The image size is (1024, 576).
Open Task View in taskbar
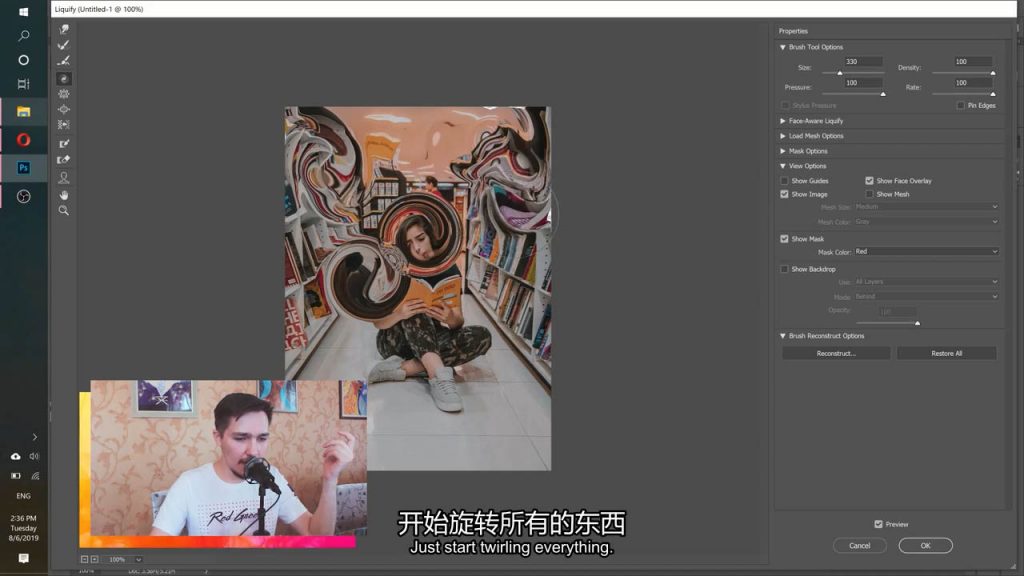coord(24,84)
